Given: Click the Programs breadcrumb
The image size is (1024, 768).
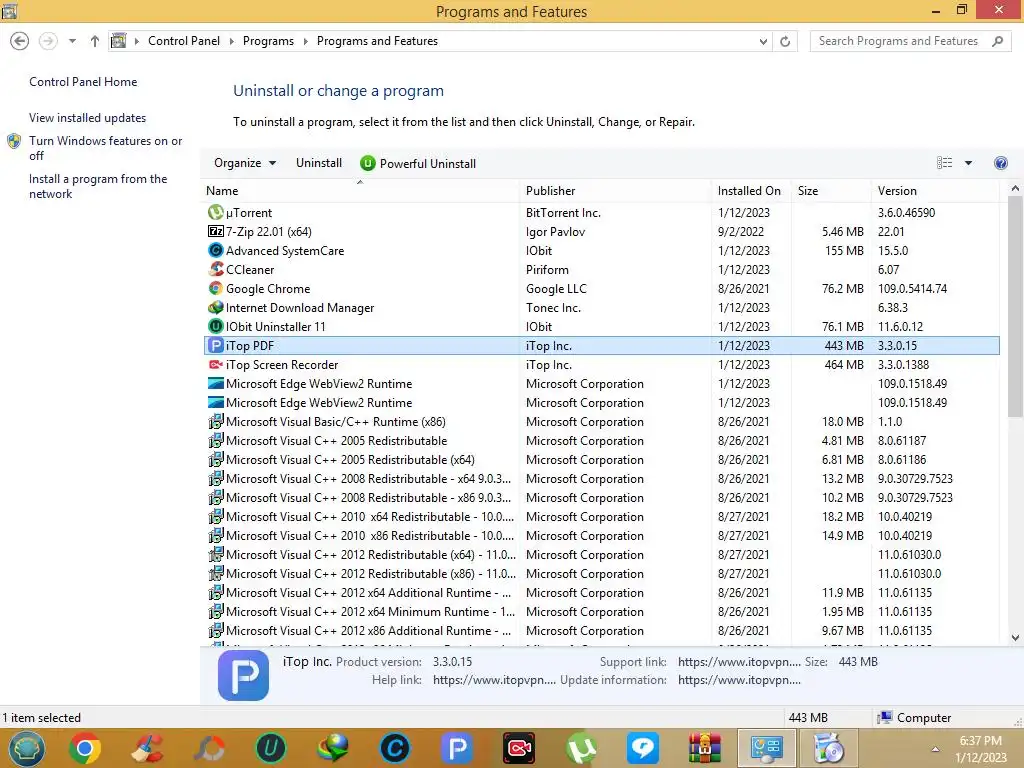Looking at the screenshot, I should tap(268, 40).
